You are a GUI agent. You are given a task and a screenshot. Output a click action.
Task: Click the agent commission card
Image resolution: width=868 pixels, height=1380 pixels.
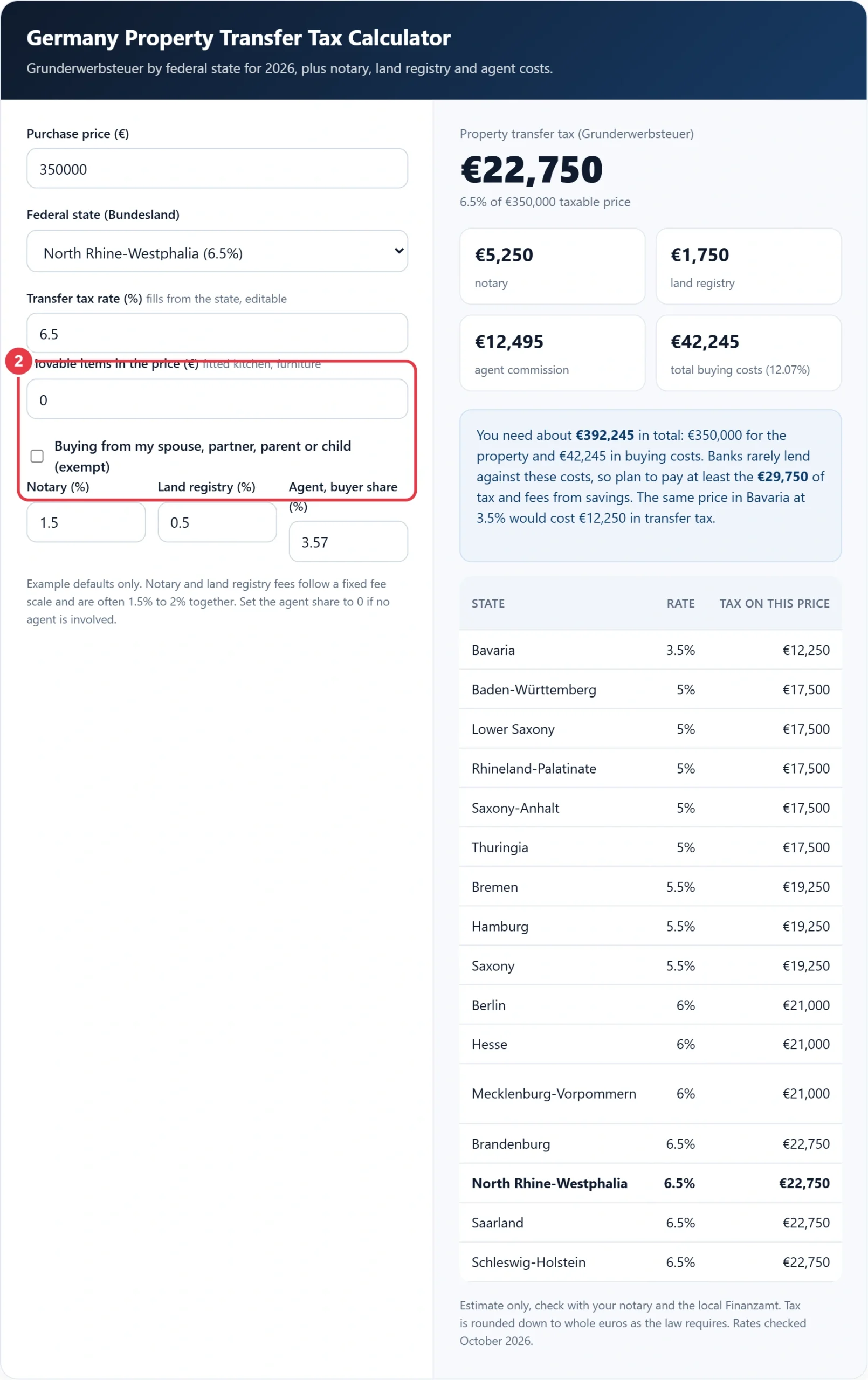(x=552, y=353)
